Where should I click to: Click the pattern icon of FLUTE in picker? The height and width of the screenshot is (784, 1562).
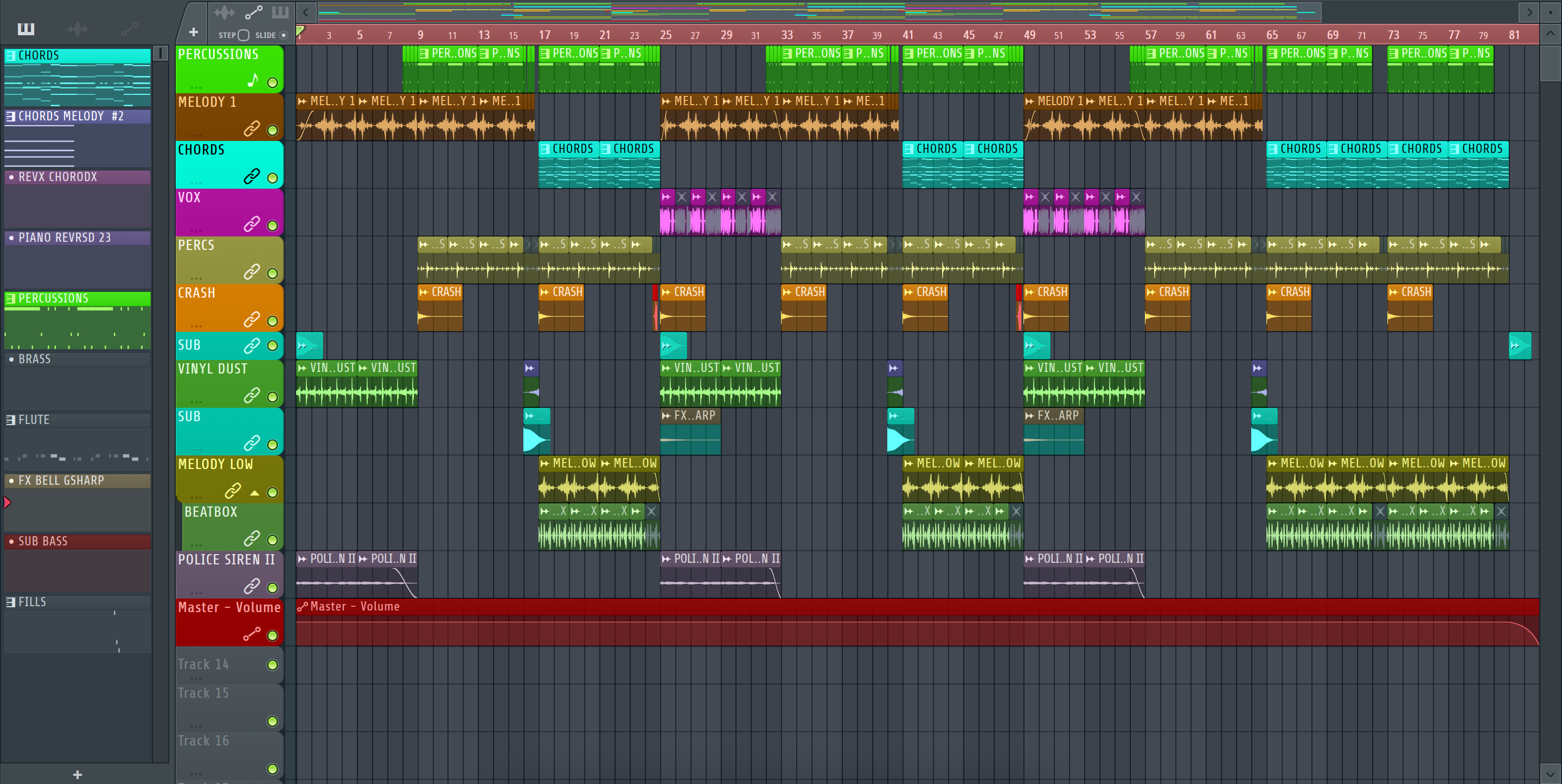click(x=11, y=420)
